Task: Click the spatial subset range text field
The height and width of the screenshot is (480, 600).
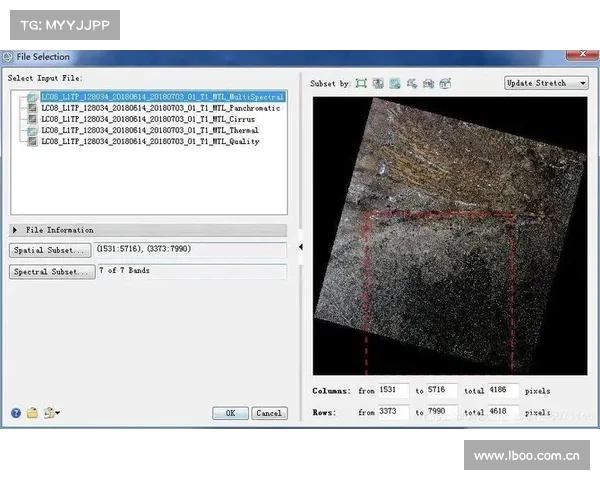Action: pyautogui.click(x=191, y=250)
